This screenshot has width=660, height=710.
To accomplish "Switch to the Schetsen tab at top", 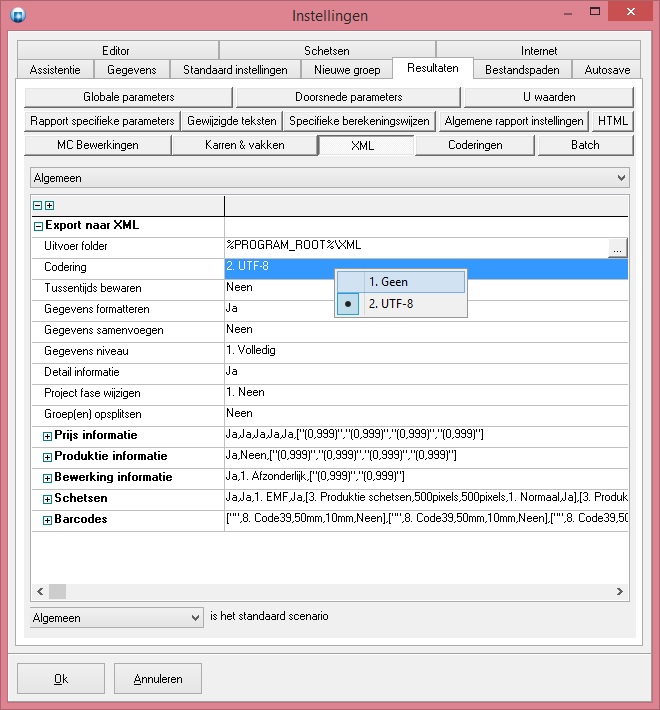I will [x=327, y=51].
